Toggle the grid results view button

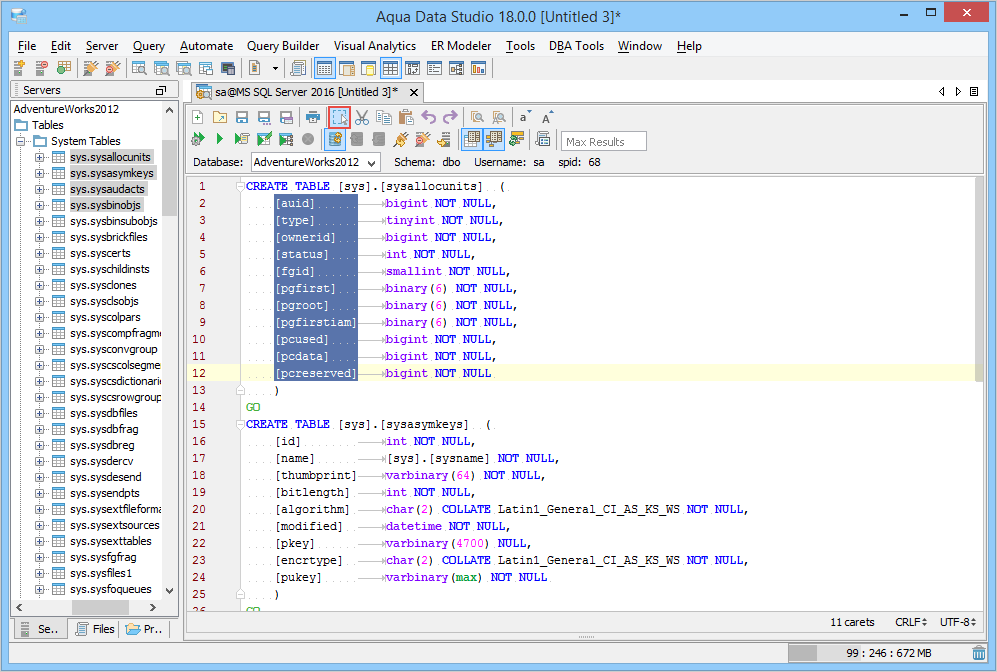(x=472, y=139)
